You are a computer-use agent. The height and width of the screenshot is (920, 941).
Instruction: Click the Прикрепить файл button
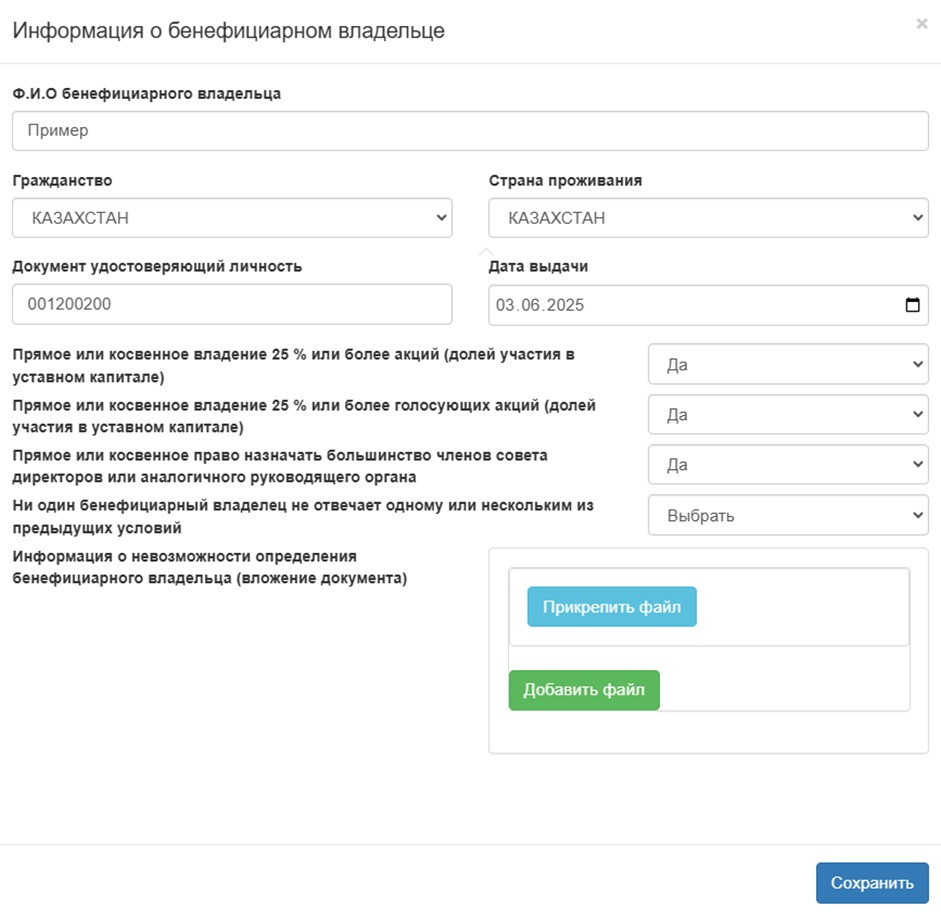(612, 607)
